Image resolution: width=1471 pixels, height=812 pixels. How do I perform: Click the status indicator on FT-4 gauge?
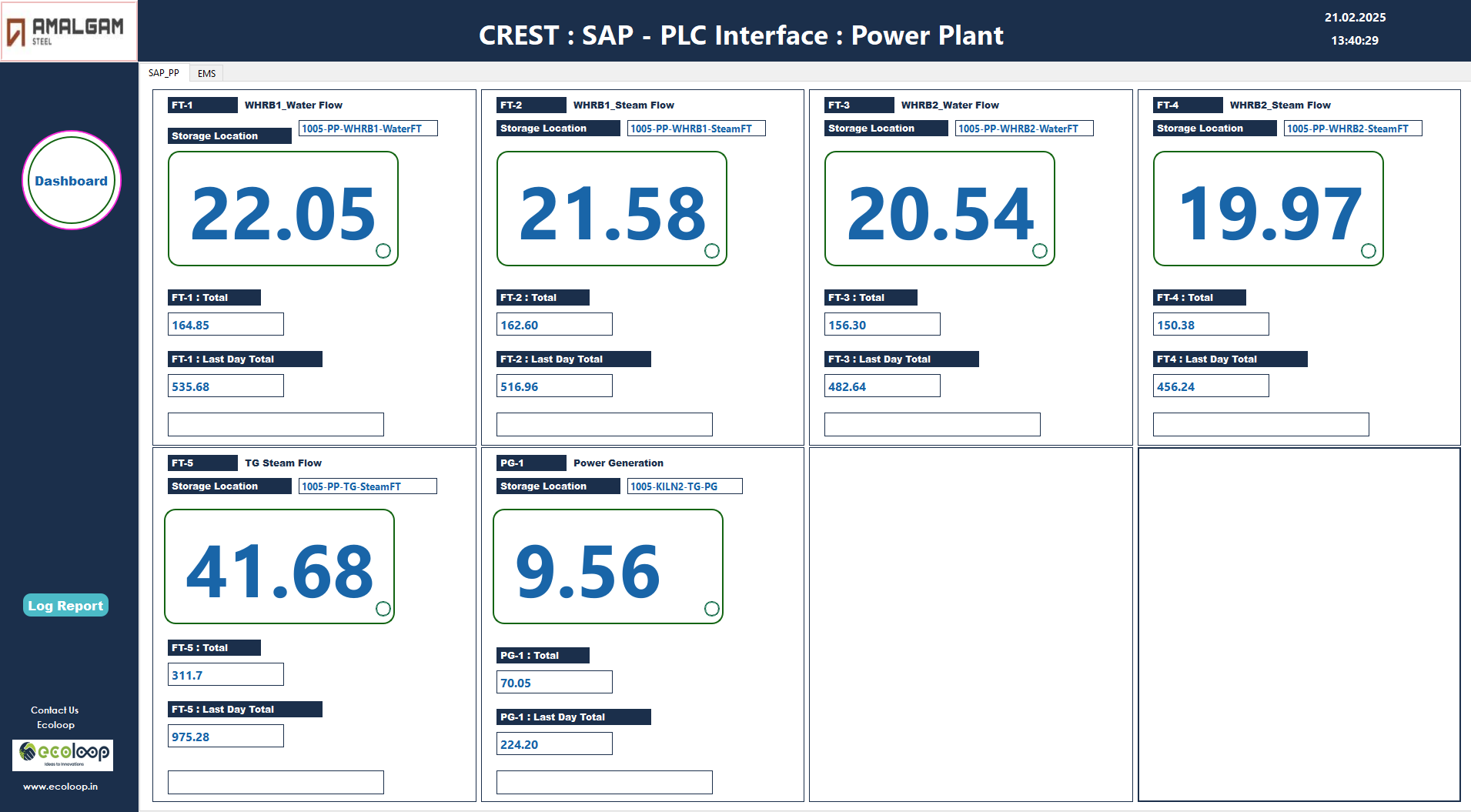coord(1369,250)
